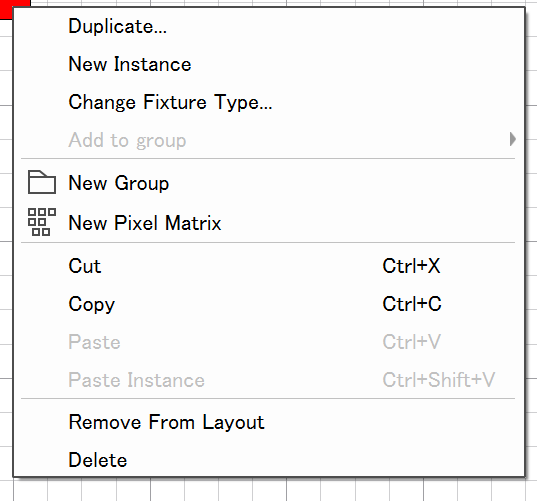Click the Ctrl+Shift+V shortcut hint

439,380
